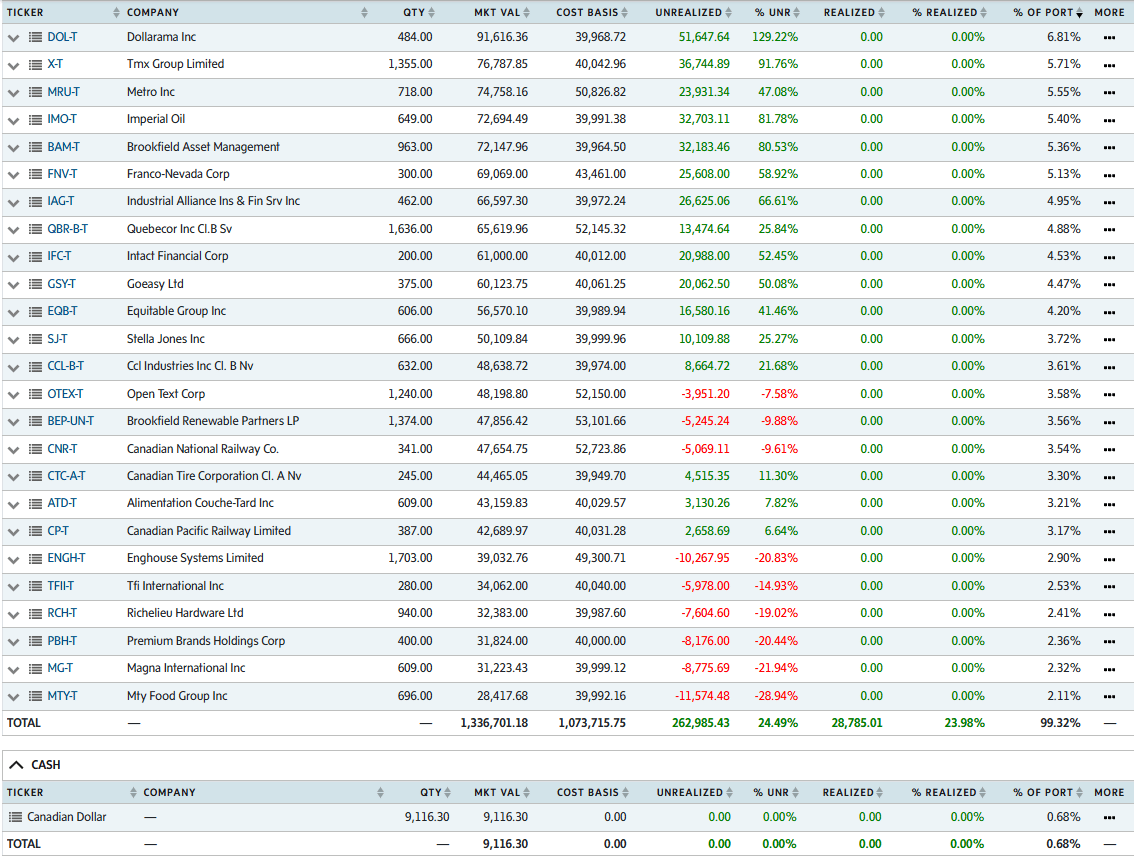Viewport: 1134px width, 857px height.
Task: Open the TFII-T ticker link
Action: tap(61, 586)
